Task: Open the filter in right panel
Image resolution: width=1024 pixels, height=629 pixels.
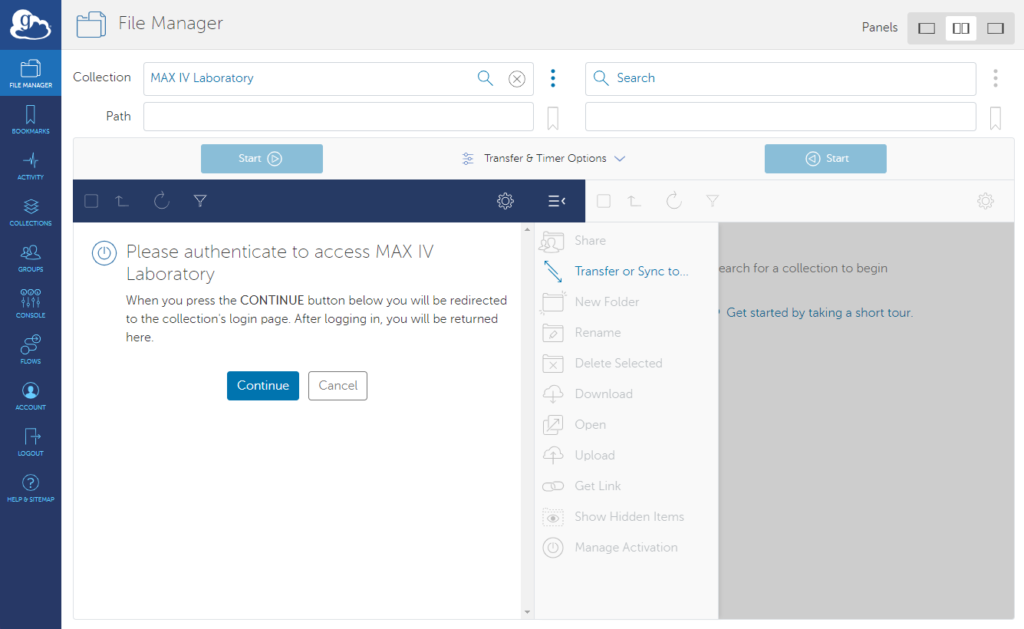Action: click(712, 201)
